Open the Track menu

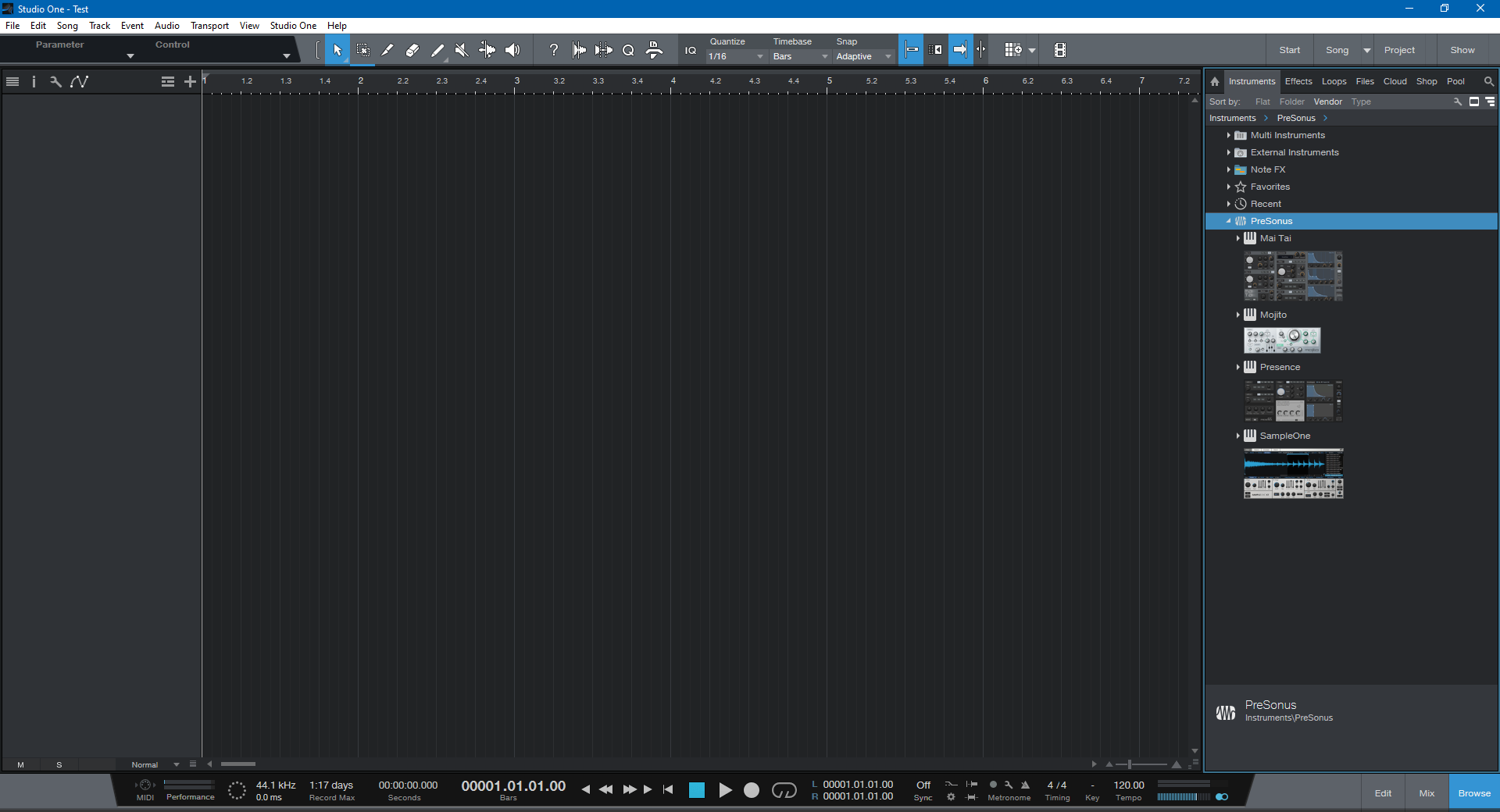tap(99, 26)
